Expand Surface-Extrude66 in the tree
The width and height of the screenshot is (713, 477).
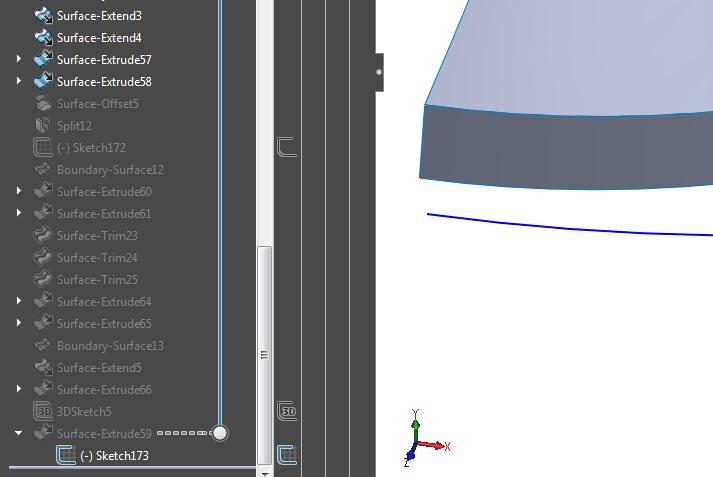click(19, 389)
